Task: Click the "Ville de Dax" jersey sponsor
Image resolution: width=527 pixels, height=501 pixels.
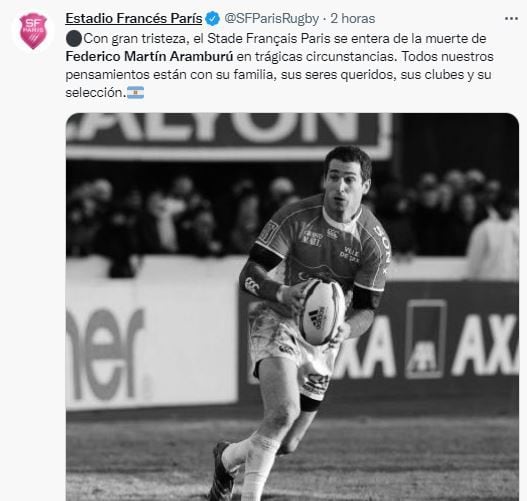Action: click(x=350, y=254)
